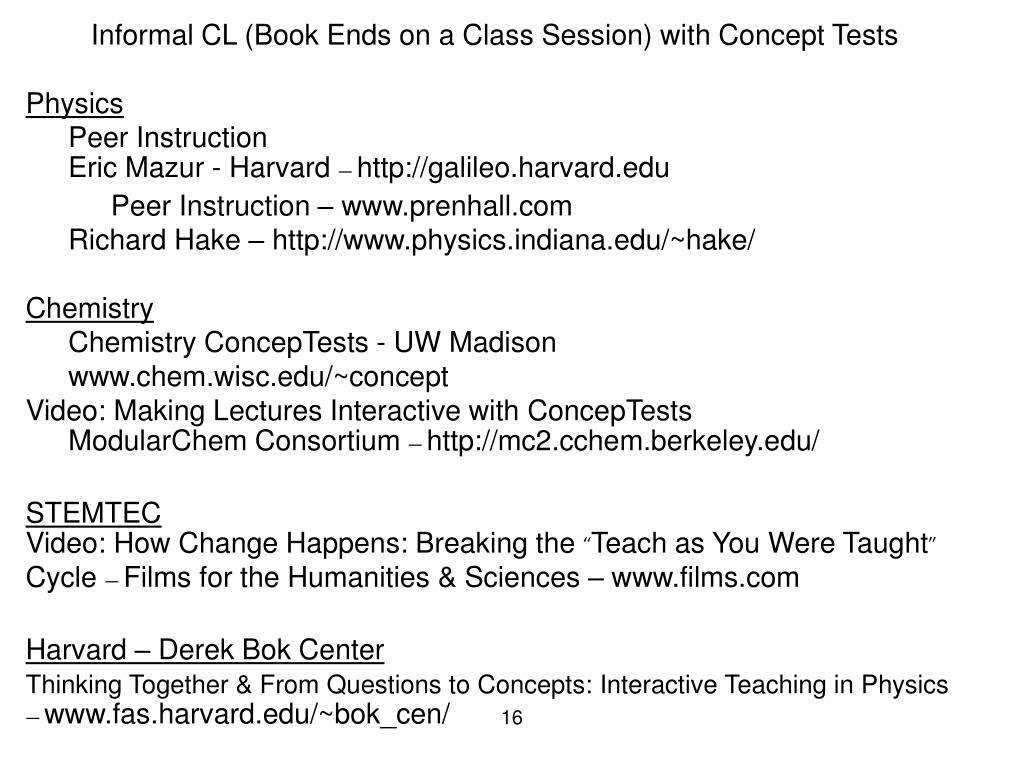The height and width of the screenshot is (768, 1024).
Task: Select the slide number 16
Action: pyautogui.click(x=512, y=718)
